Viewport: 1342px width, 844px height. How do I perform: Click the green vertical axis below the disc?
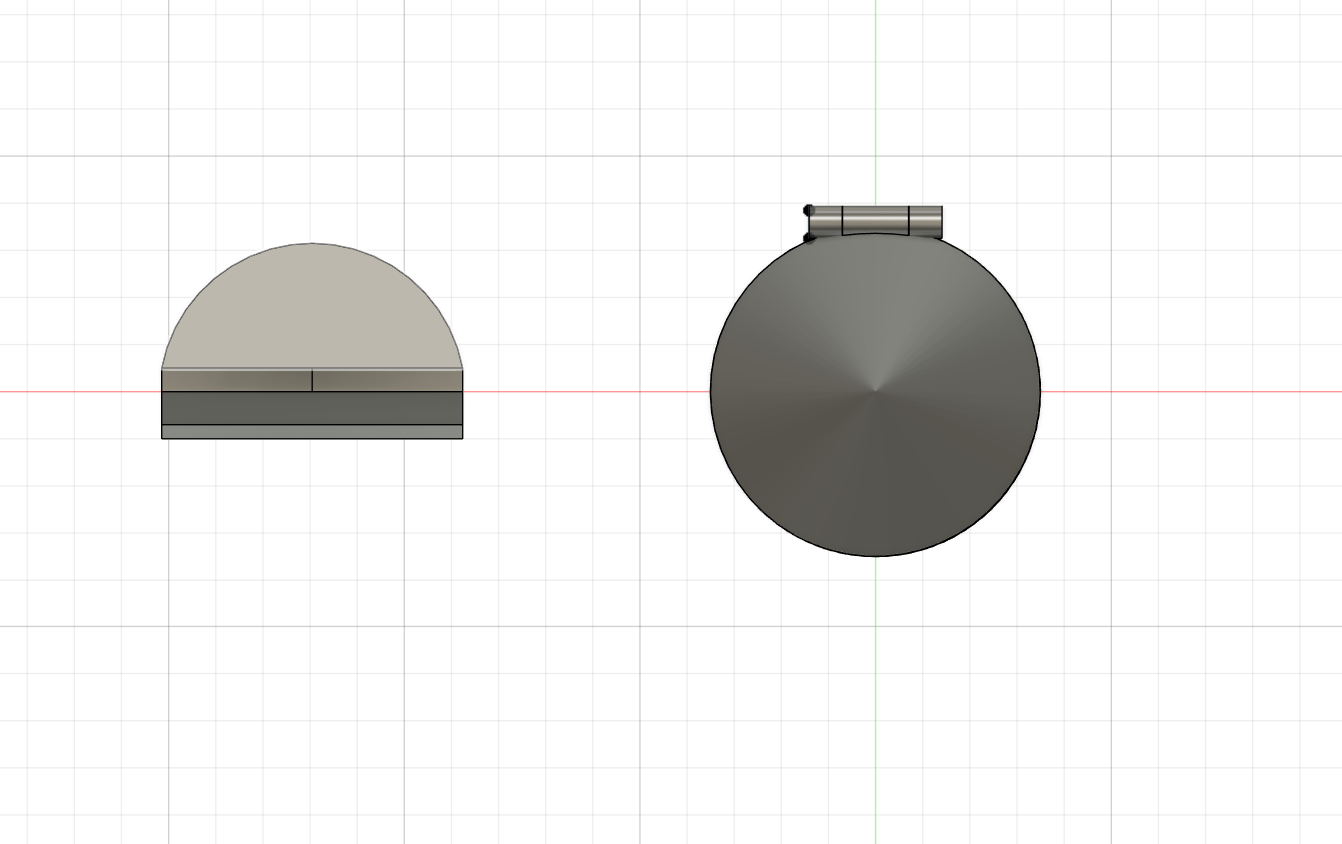(x=876, y=700)
